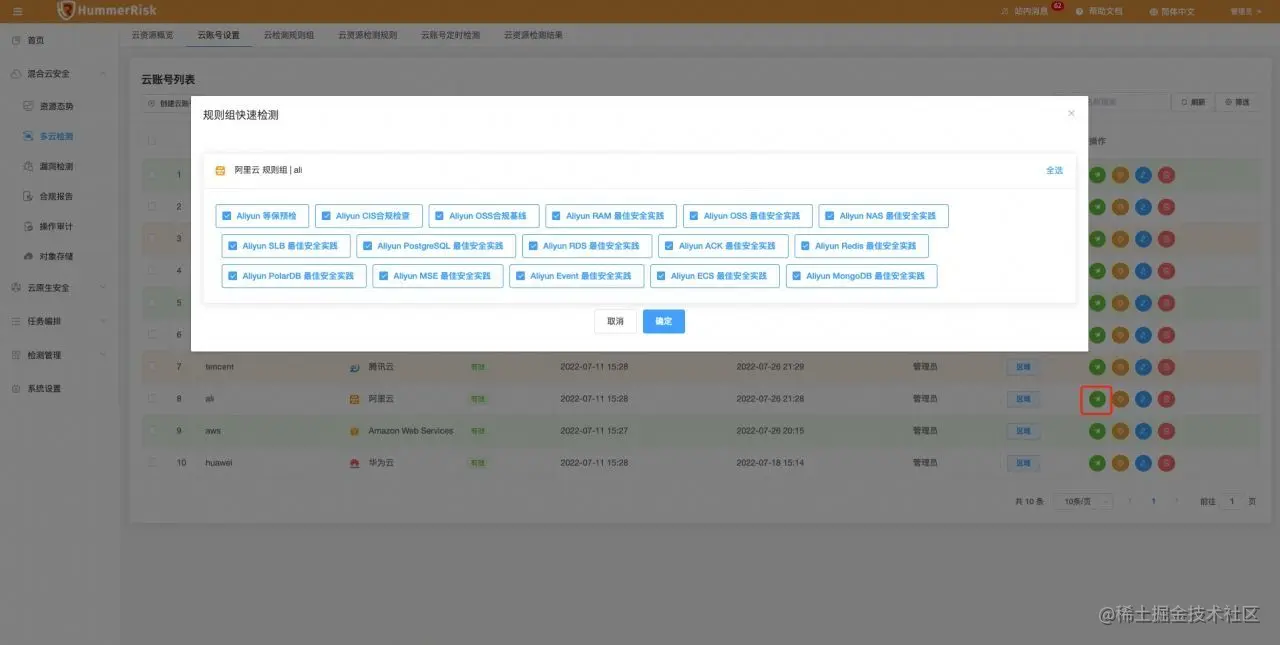
Task: Switch to the 云账号设置 tab
Action: 219,34
